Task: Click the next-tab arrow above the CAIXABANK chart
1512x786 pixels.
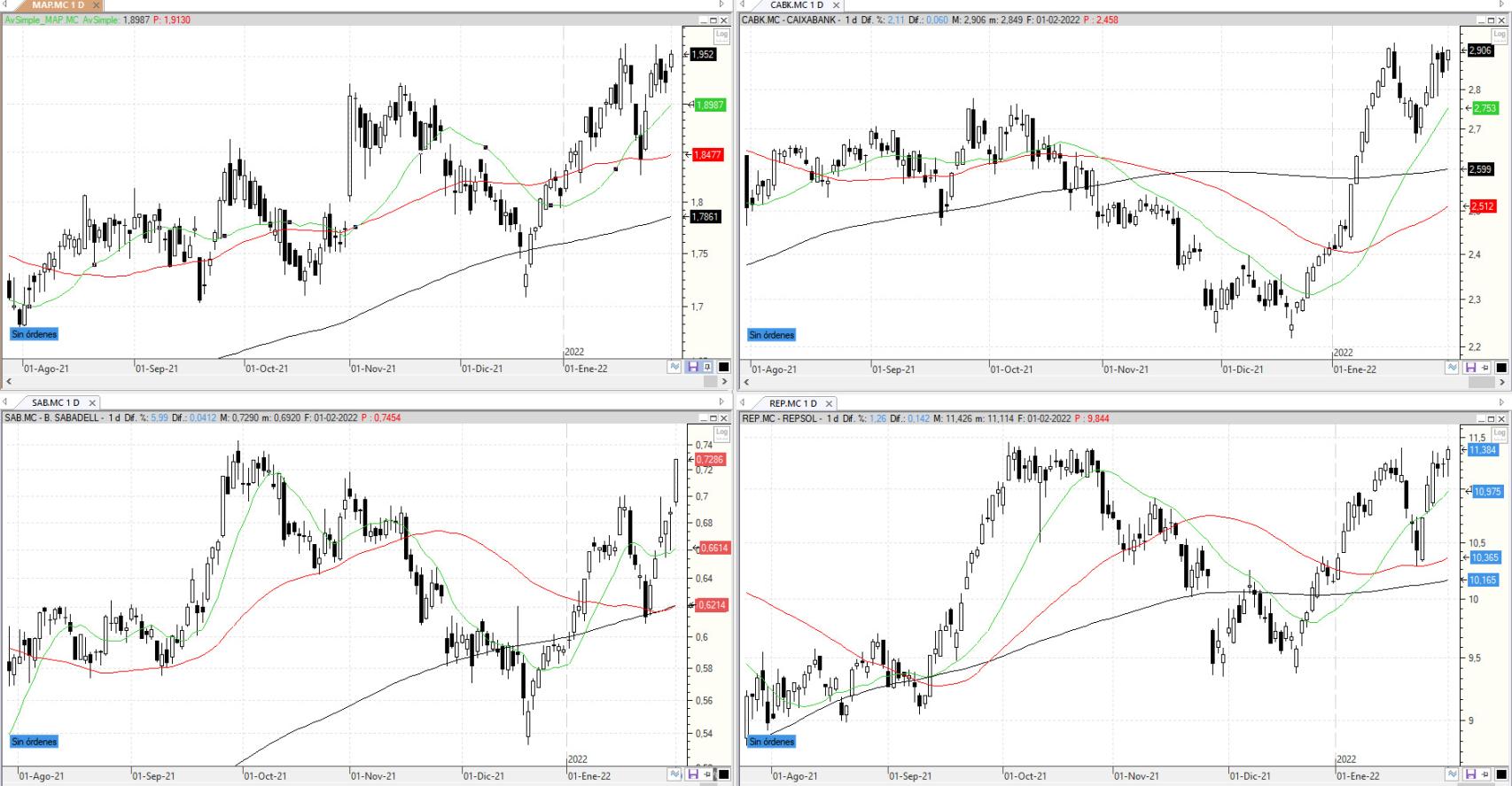Action: (x=1501, y=5)
